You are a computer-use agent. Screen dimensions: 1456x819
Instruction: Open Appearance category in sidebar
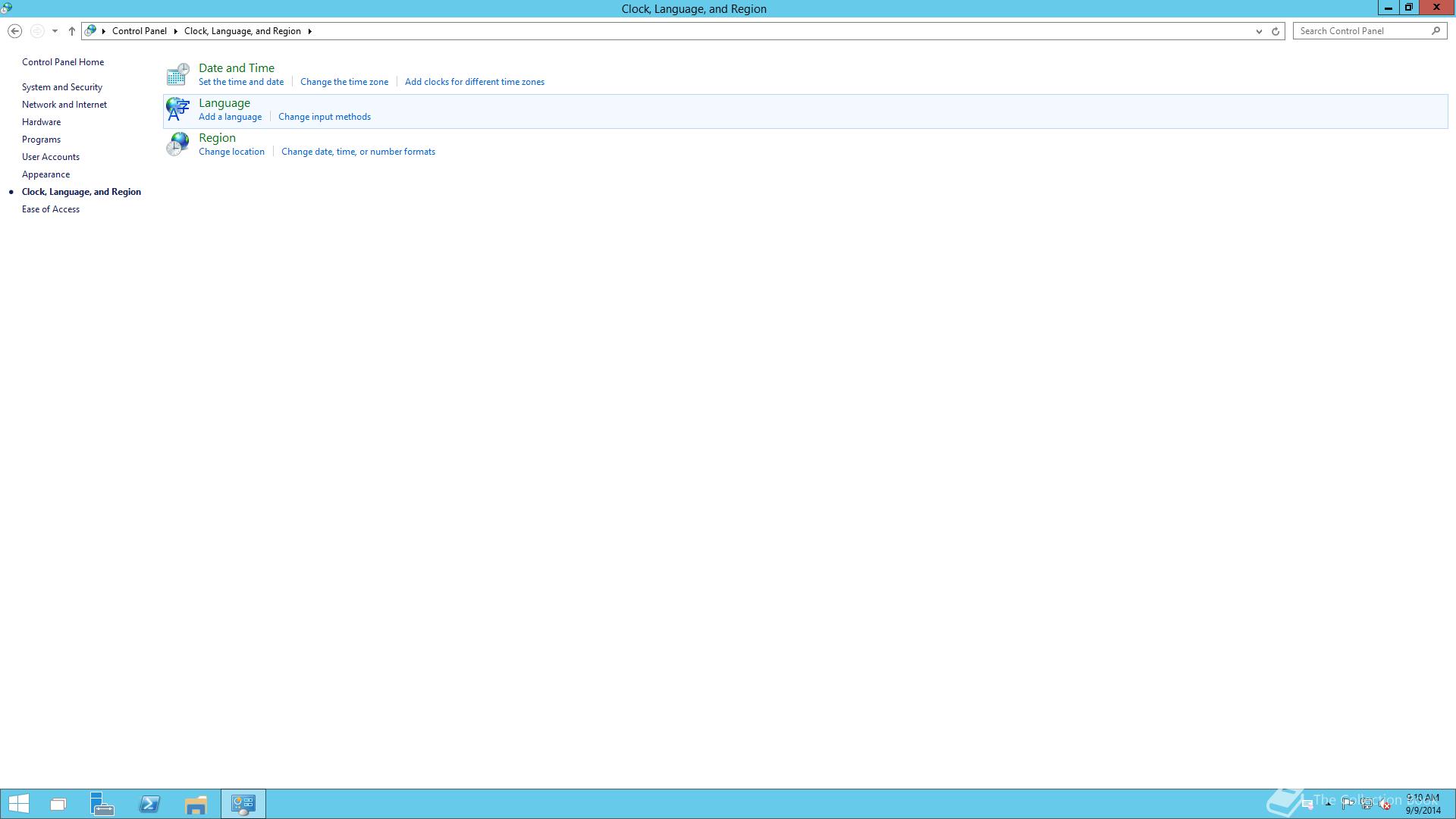click(45, 174)
